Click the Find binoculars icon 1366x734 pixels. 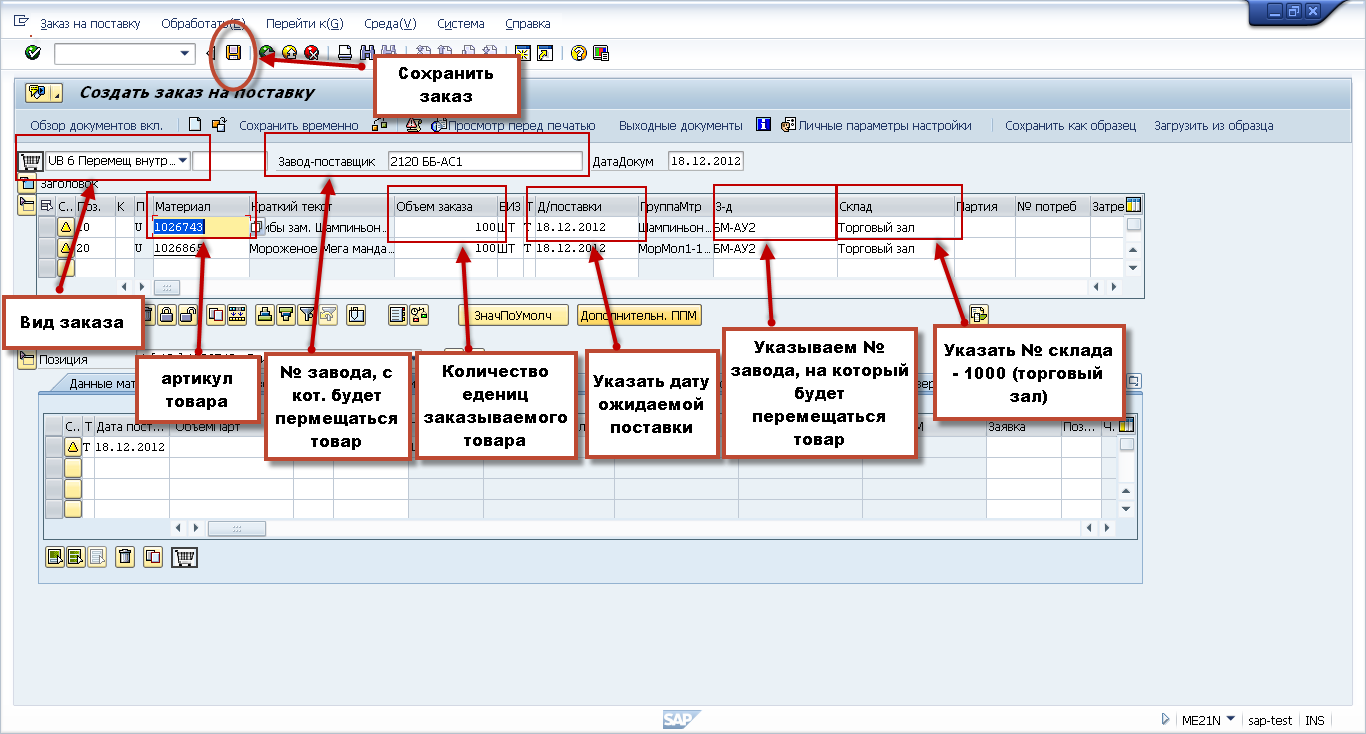click(x=366, y=53)
